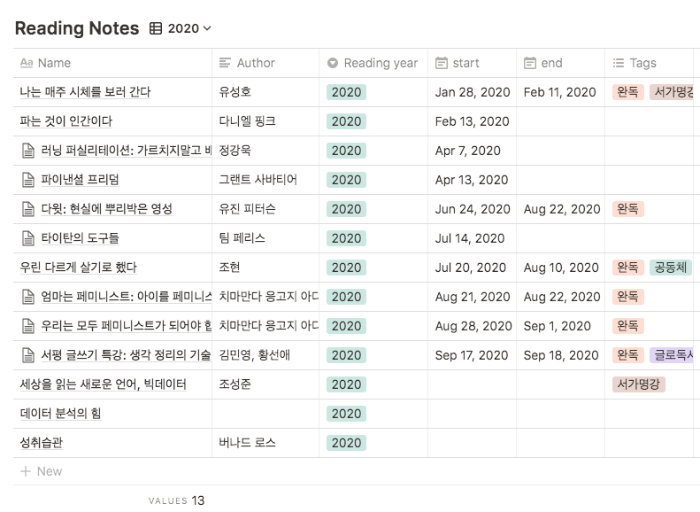Click the 공동체 tag in 조현's row
Viewport: 700px width, 512px height.
coord(670,267)
